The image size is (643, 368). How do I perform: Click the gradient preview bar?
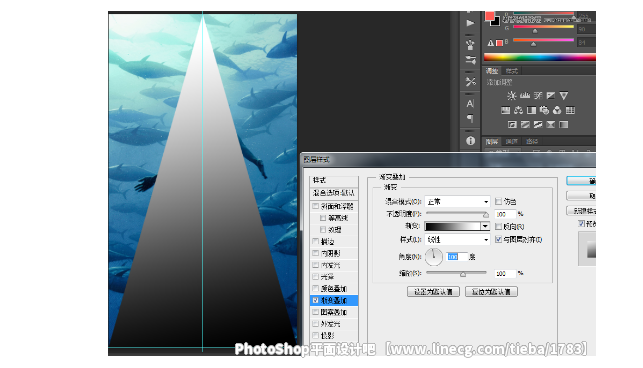[x=452, y=226]
